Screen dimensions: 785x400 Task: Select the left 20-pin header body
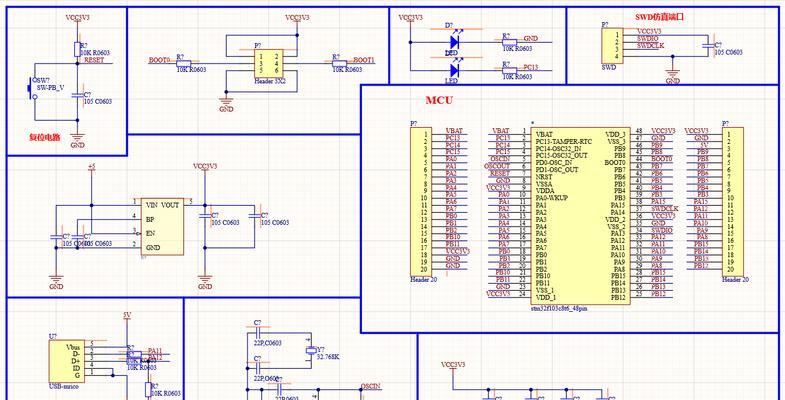(x=421, y=201)
